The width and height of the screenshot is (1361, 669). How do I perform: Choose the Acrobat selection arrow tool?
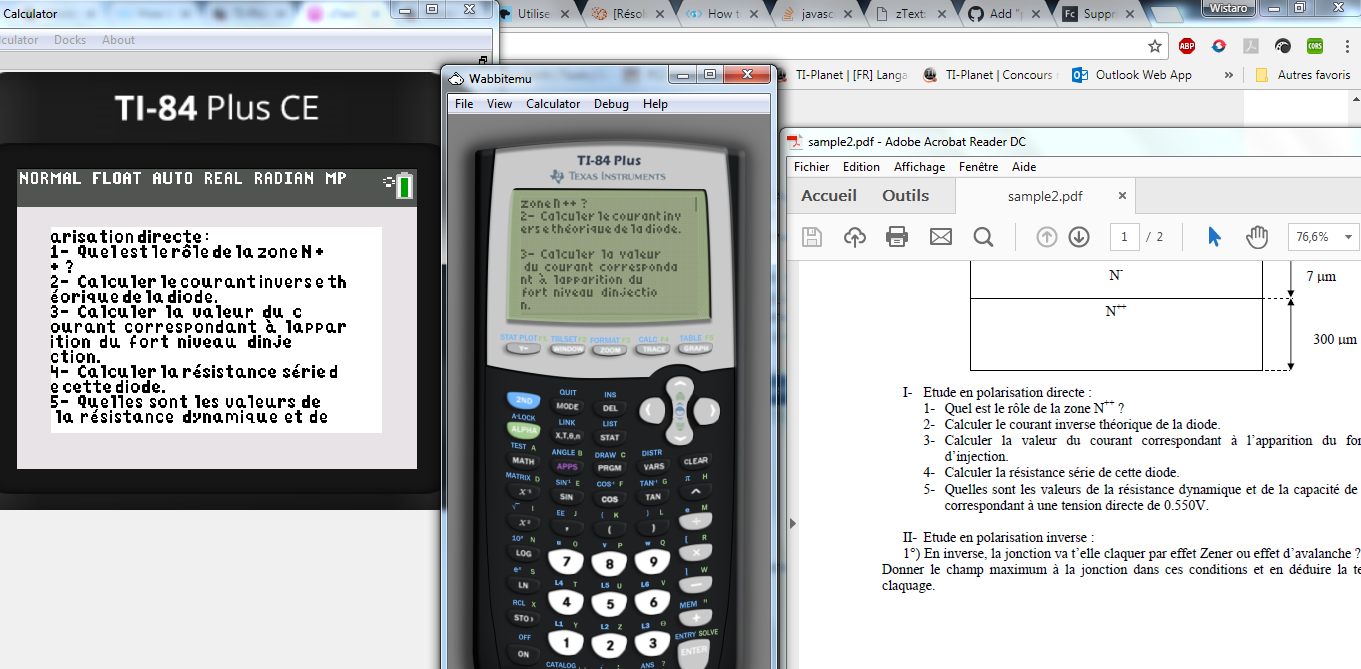pos(1214,237)
